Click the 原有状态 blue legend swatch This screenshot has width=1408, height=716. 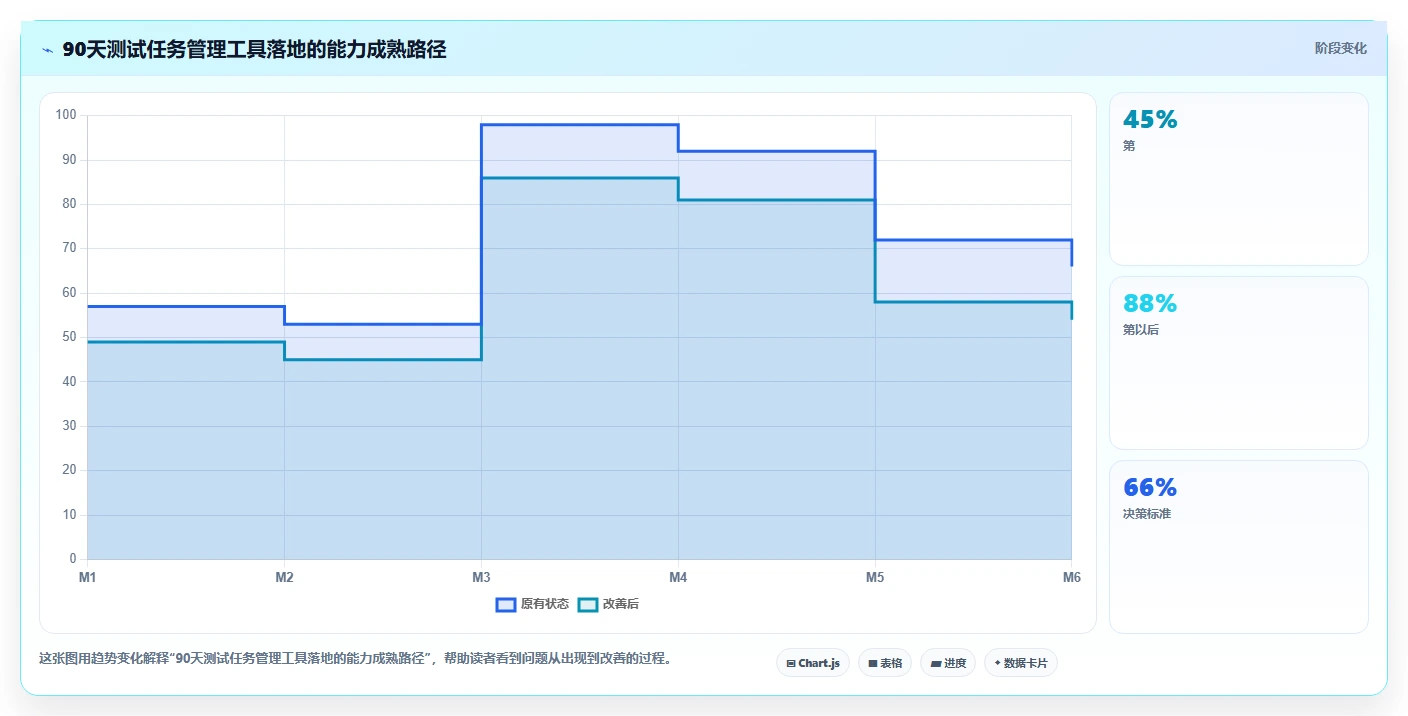(506, 604)
